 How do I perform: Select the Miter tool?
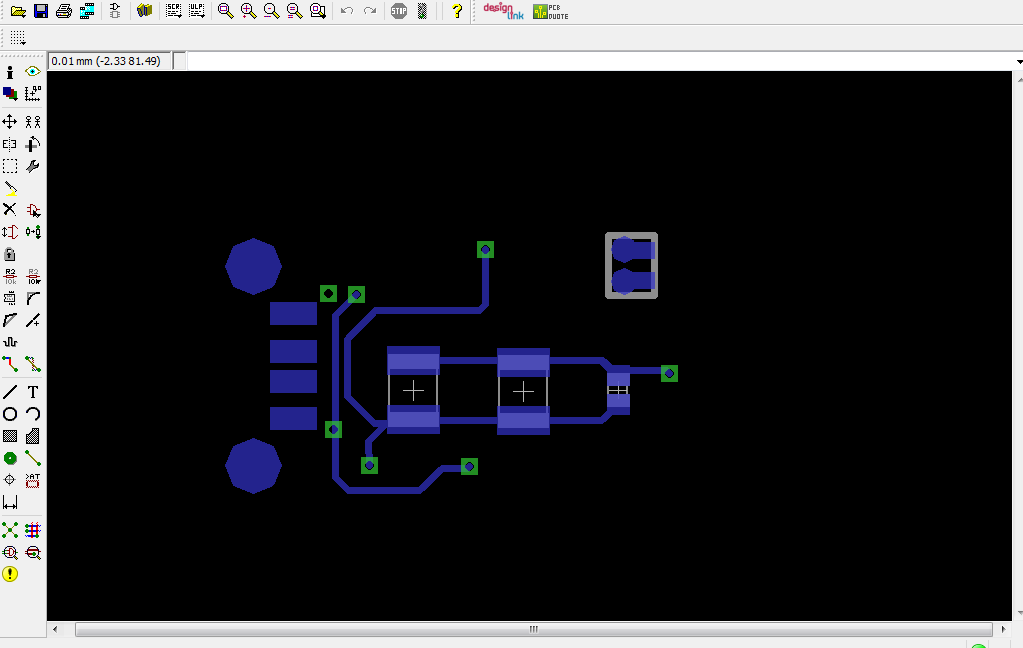click(x=33, y=299)
